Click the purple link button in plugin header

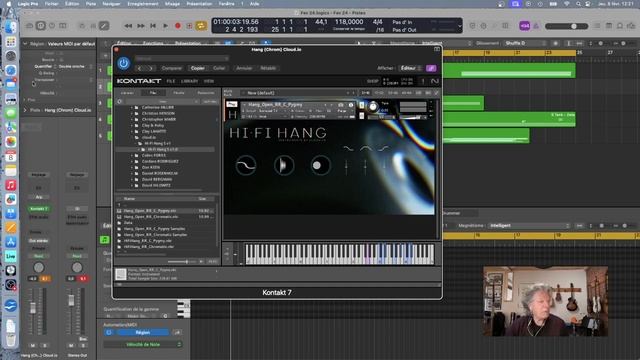(x=431, y=68)
